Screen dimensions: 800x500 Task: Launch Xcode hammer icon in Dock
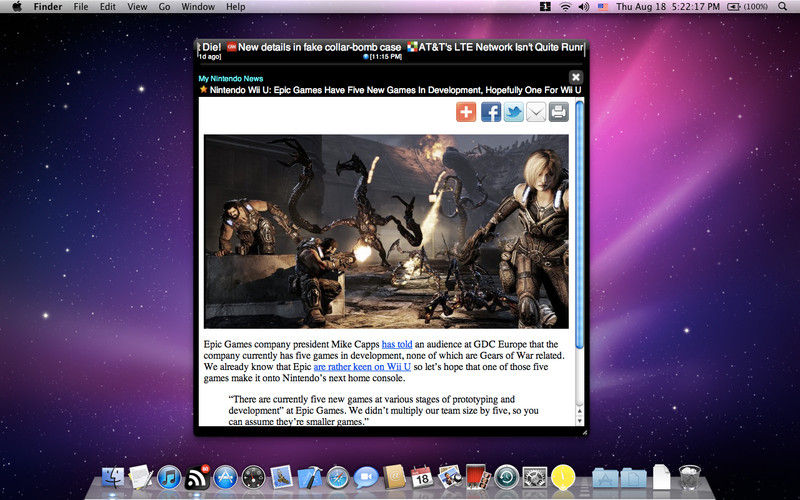310,478
